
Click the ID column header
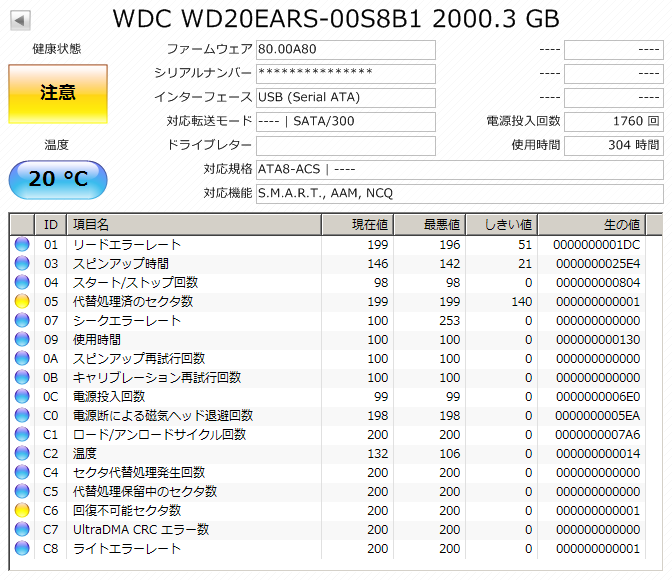click(x=51, y=225)
